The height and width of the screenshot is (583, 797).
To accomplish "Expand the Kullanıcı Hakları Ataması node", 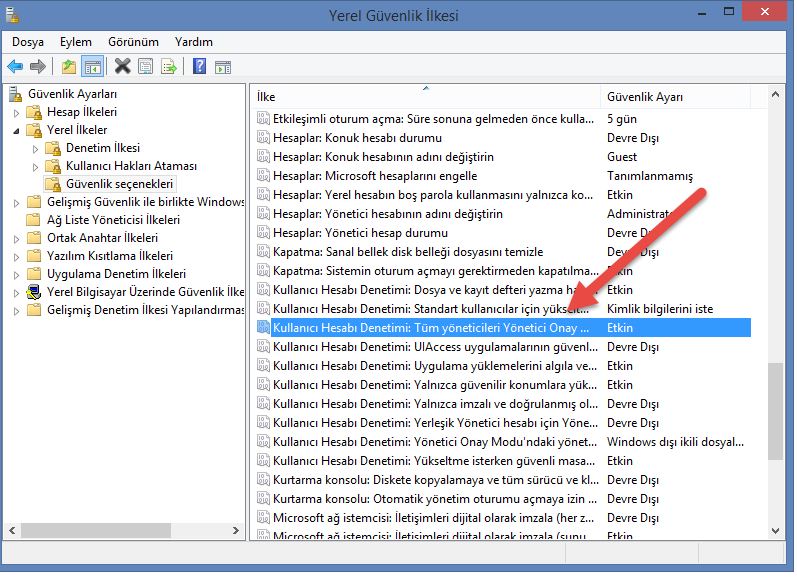I will pos(36,167).
